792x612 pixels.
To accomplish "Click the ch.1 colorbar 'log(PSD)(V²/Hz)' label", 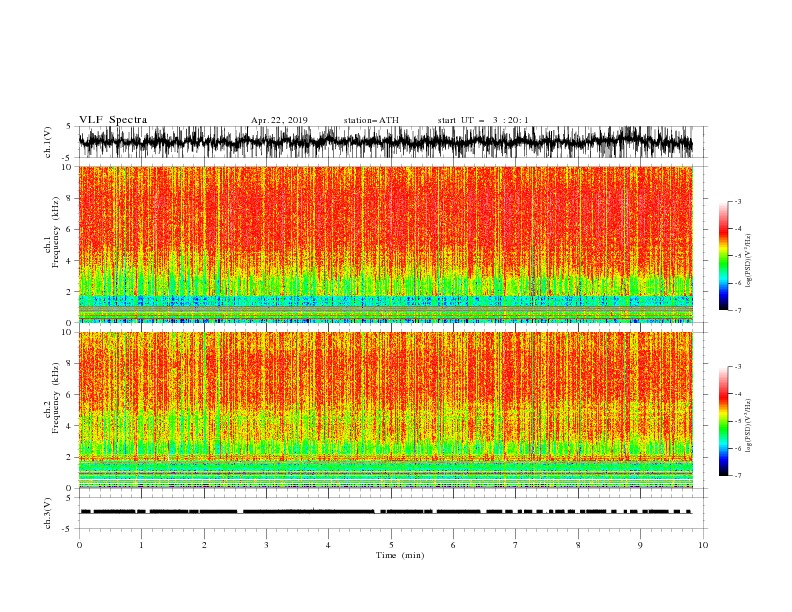I will point(749,261).
